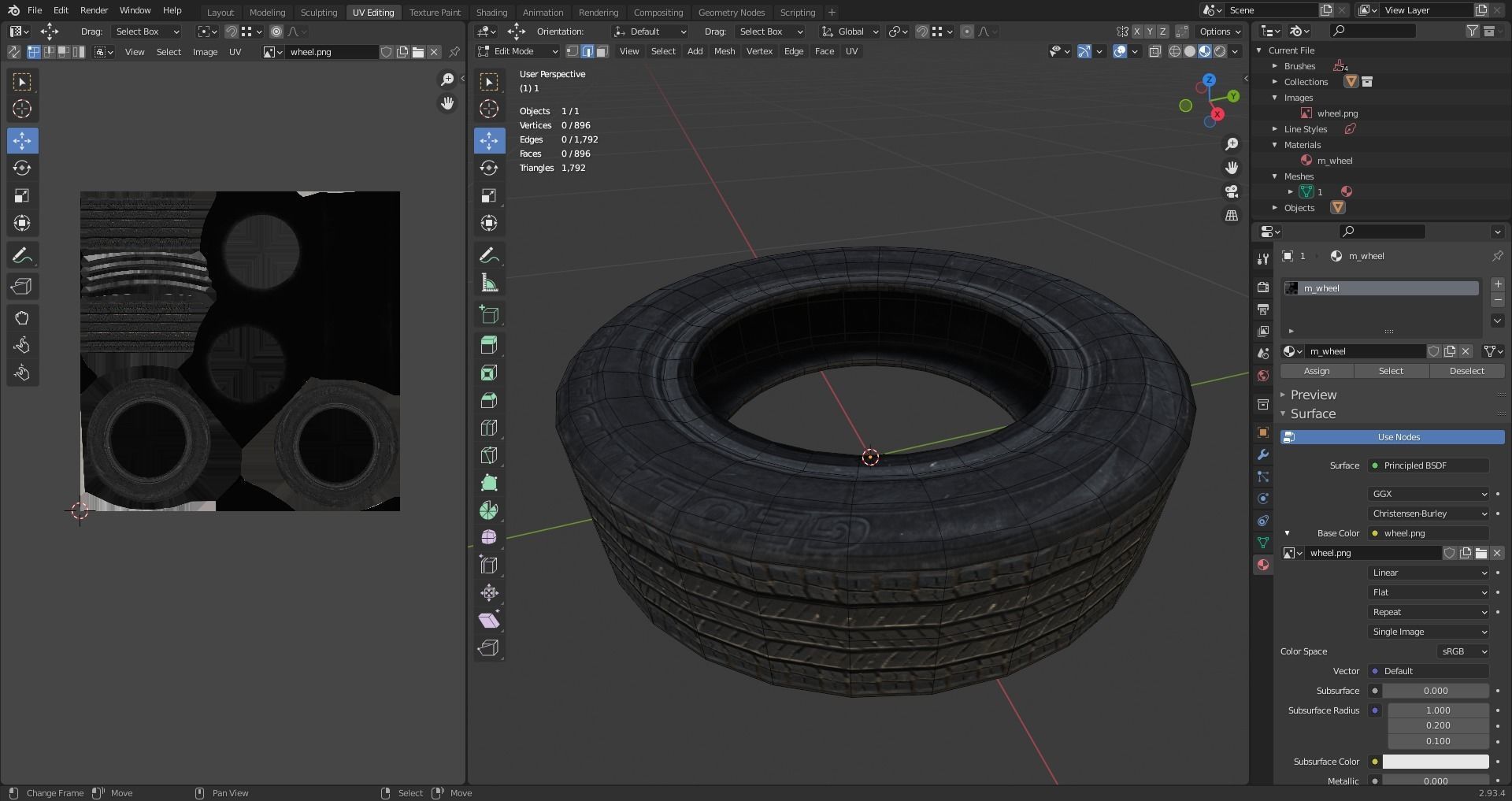Select the Edge Slide tool
Screen dimensions: 1512x801
tap(489, 565)
